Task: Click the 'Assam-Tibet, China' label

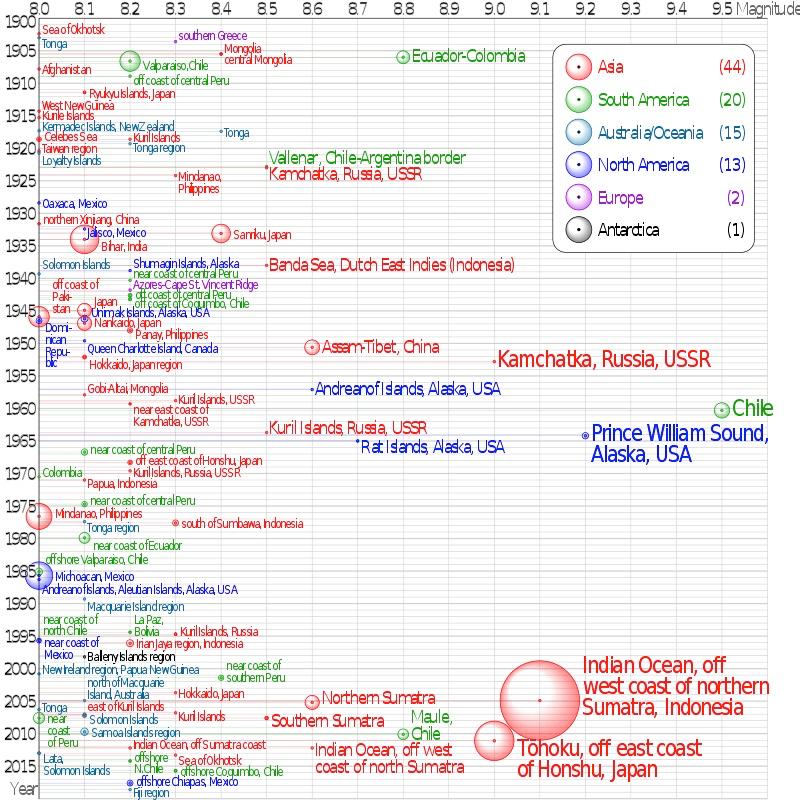Action: (381, 347)
